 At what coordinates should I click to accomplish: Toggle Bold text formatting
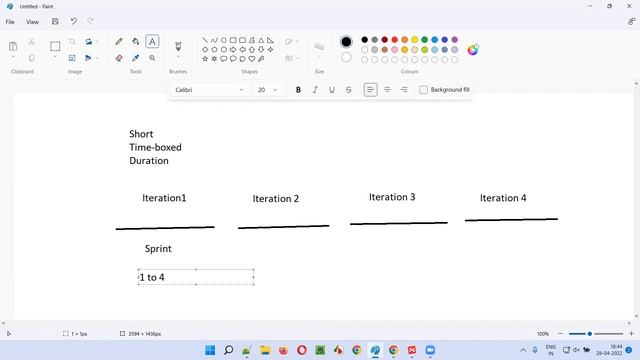(x=298, y=90)
